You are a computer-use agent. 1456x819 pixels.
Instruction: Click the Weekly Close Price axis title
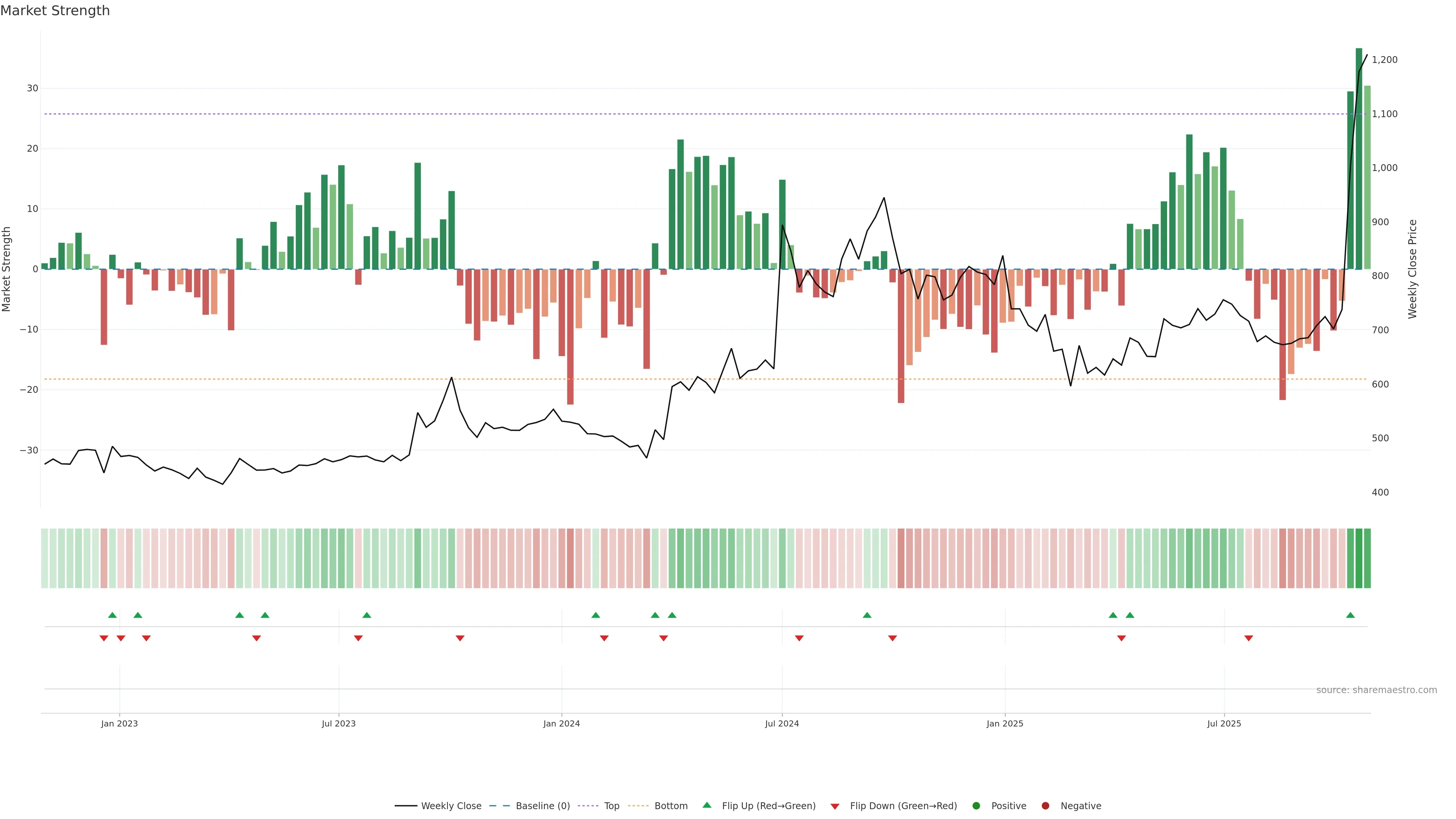(1412, 269)
